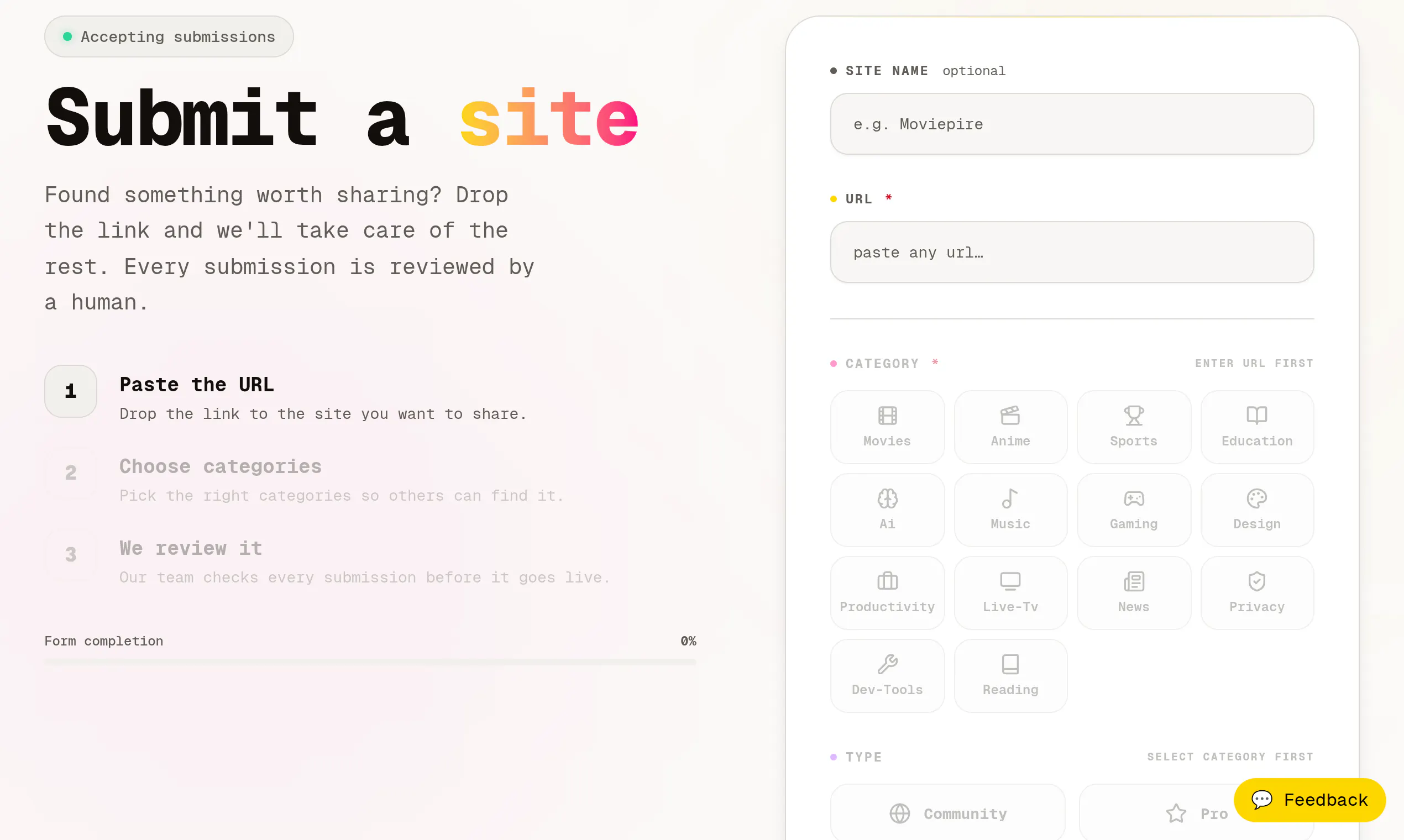Click the URL field label
Viewport: 1404px width, 840px height.
[x=859, y=199]
